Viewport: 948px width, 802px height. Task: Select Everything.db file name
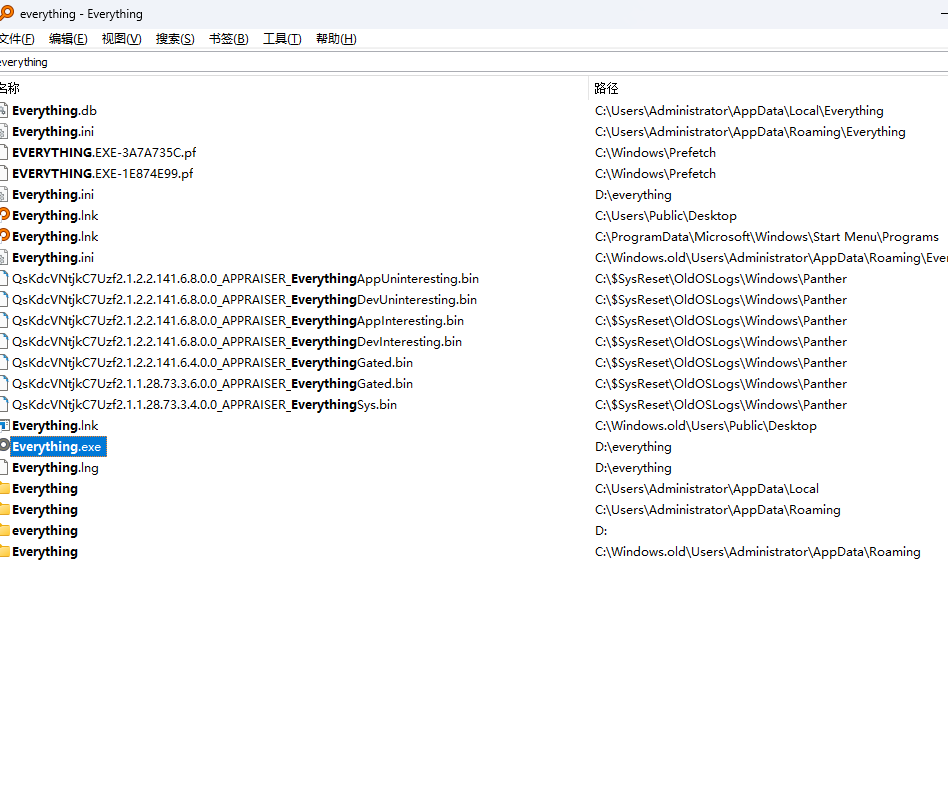click(54, 111)
